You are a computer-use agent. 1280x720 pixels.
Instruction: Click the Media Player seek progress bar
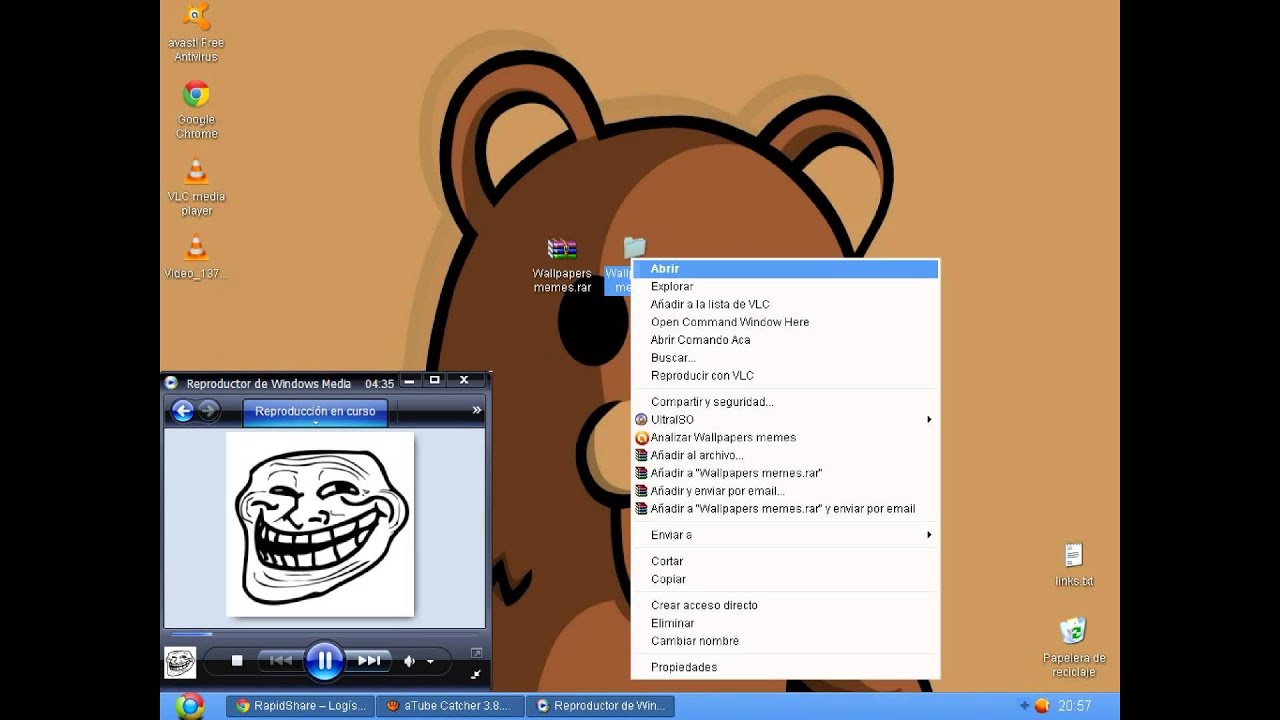click(x=324, y=633)
